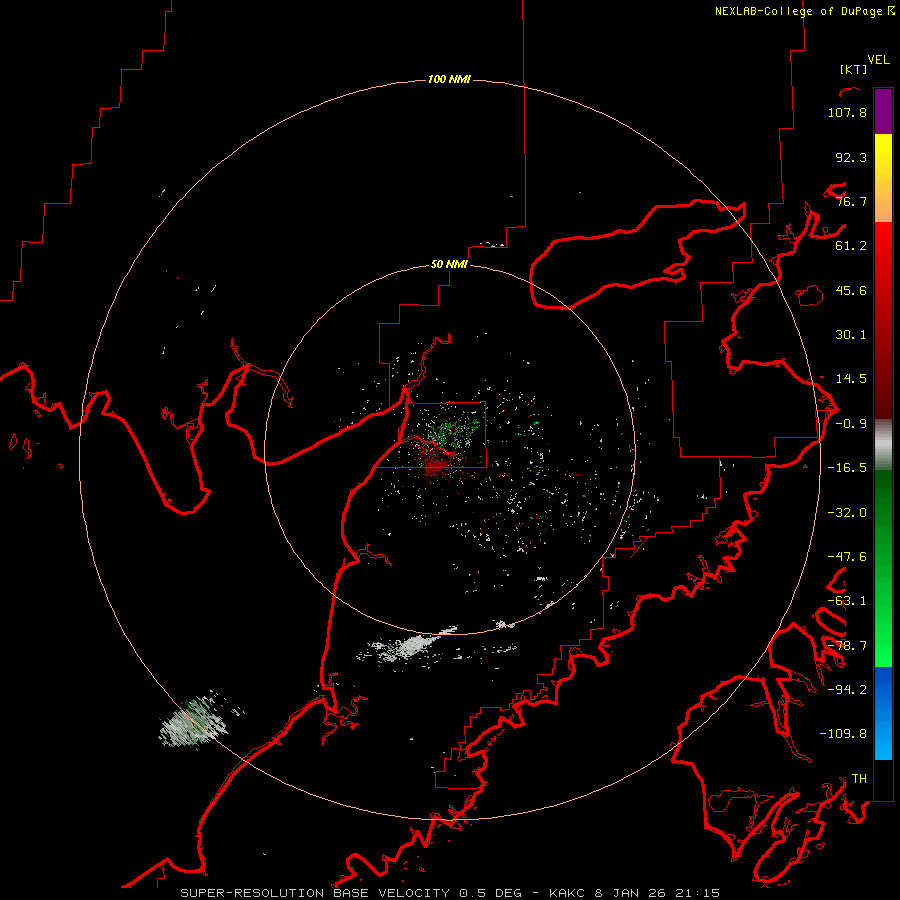
Task: Click the 14.5 velocity scale value
Action: click(x=851, y=379)
